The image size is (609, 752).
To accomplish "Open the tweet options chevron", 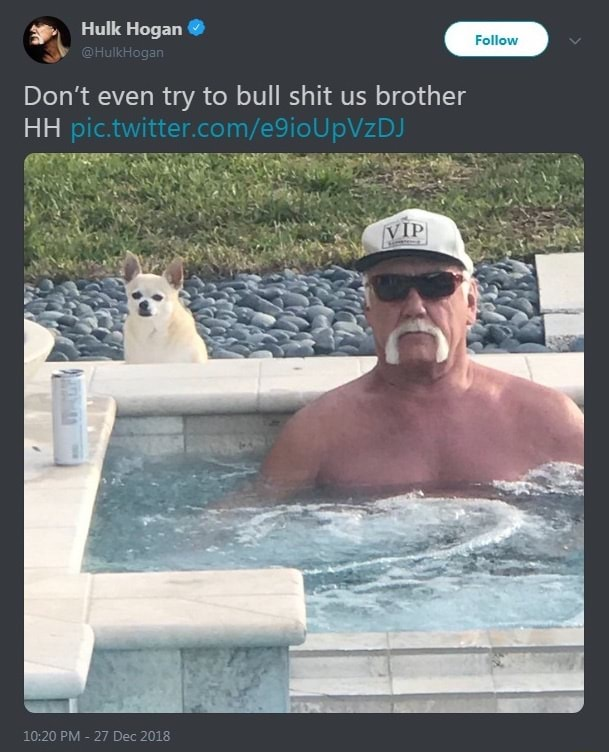I will [575, 41].
